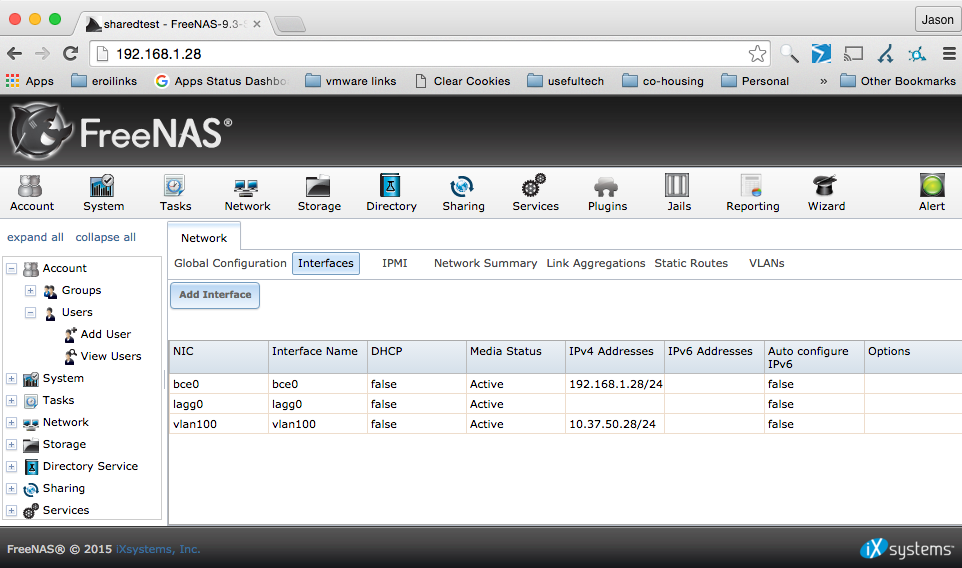Click the Jason profile button
This screenshot has width=962, height=568.
click(937, 20)
